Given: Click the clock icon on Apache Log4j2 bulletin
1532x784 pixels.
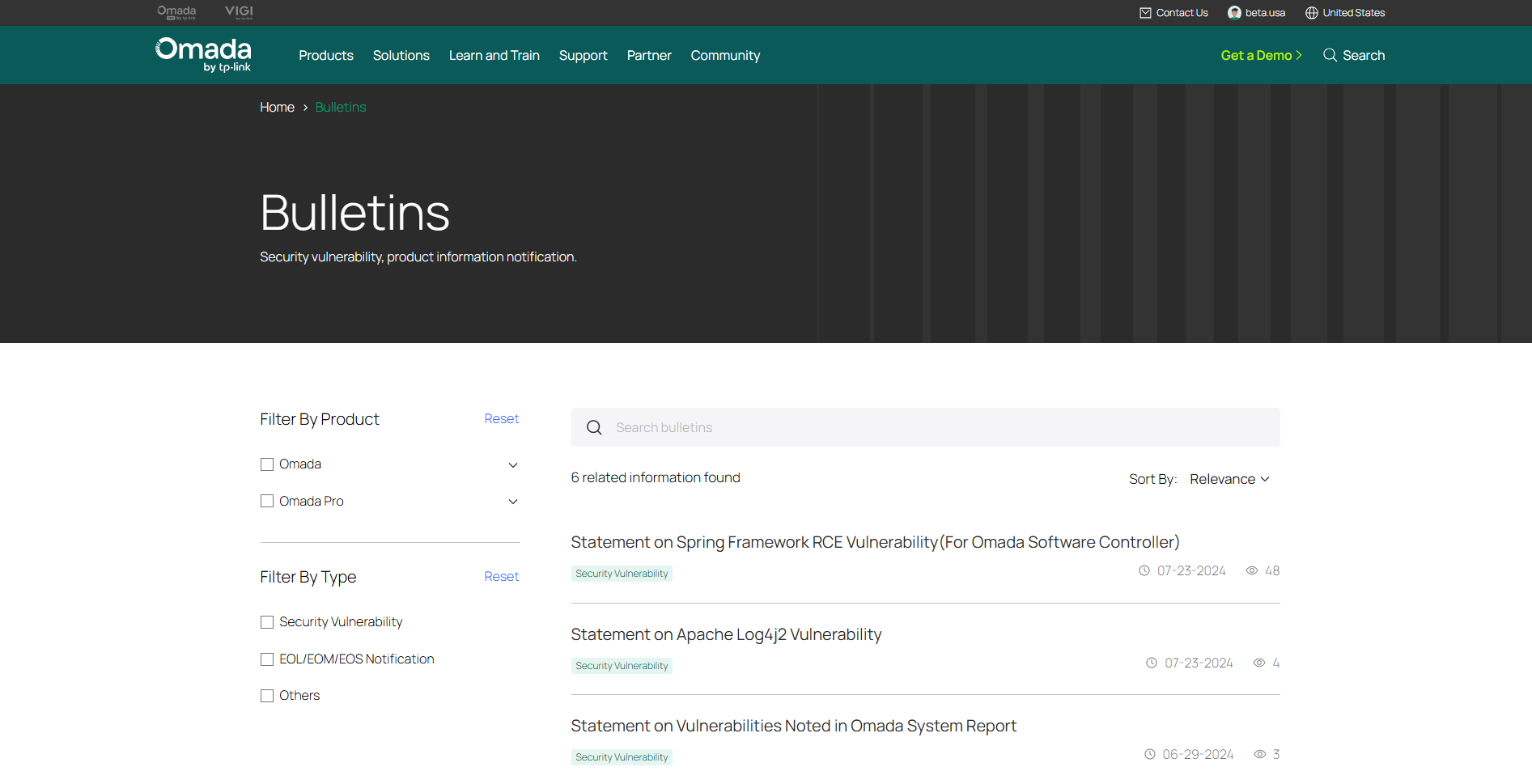Looking at the screenshot, I should point(1152,663).
